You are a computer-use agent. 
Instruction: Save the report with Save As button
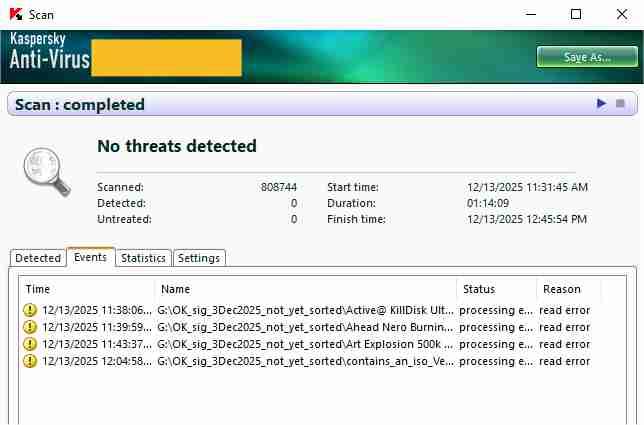pos(587,57)
